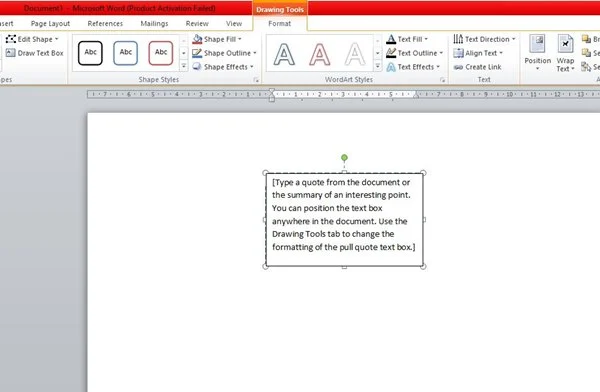Expand the Shape Styles gallery More button

point(184,66)
